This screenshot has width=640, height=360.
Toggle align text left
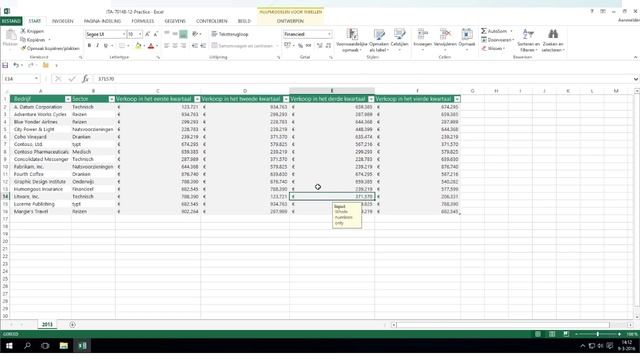point(167,46)
